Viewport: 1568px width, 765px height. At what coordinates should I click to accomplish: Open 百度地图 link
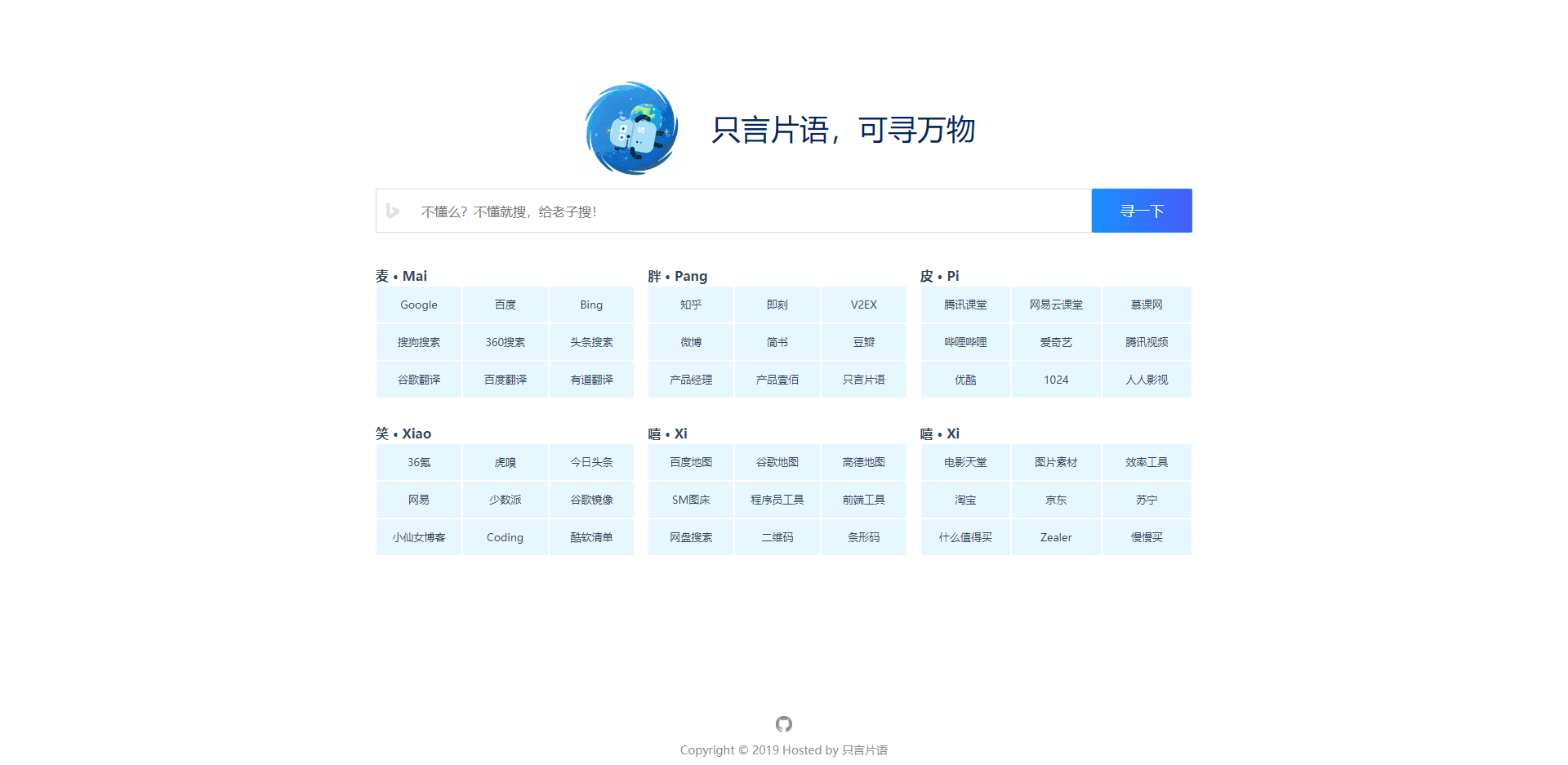click(x=691, y=462)
